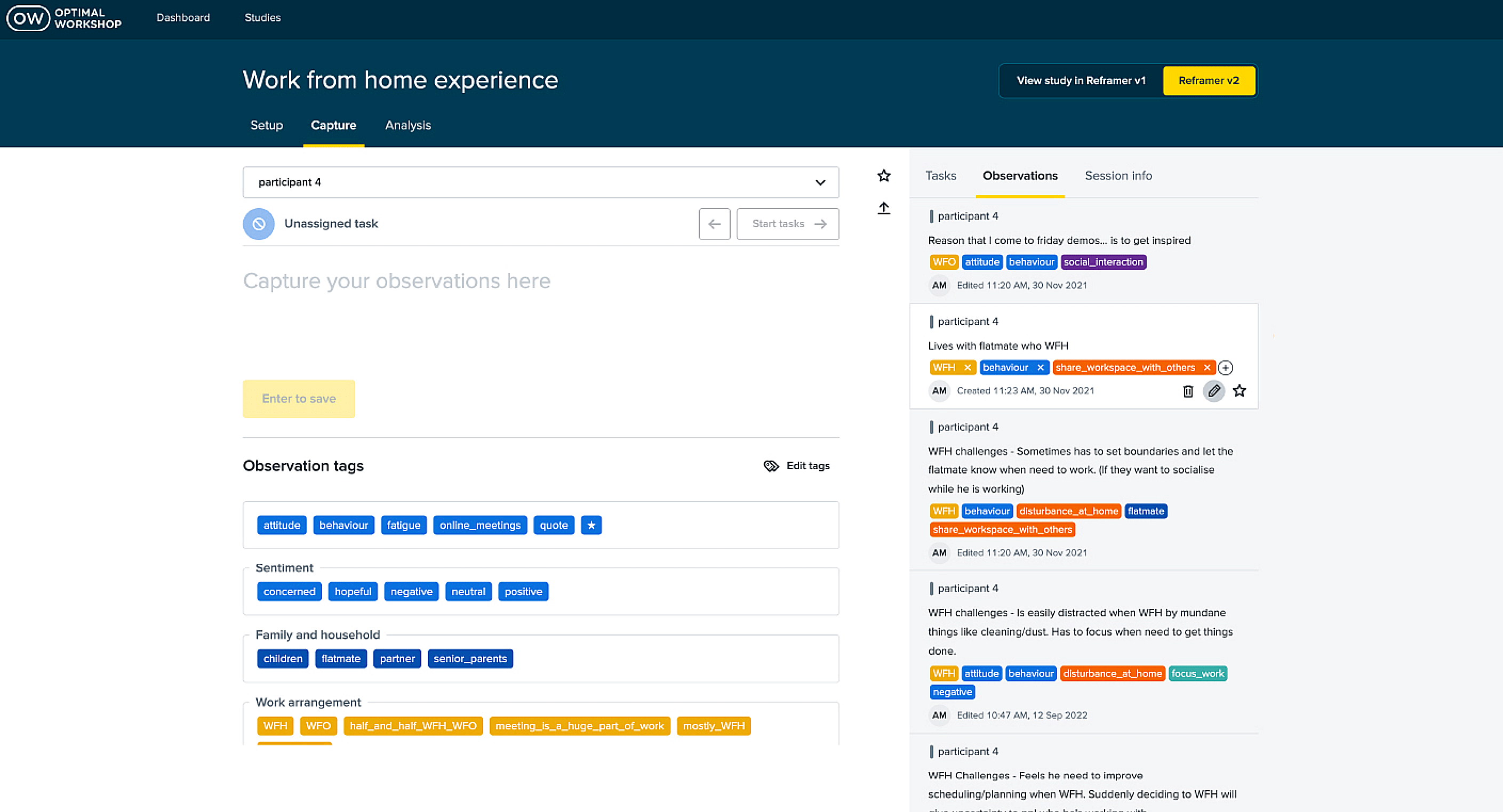1503x812 pixels.
Task: Select the children tag
Action: pyautogui.click(x=283, y=659)
